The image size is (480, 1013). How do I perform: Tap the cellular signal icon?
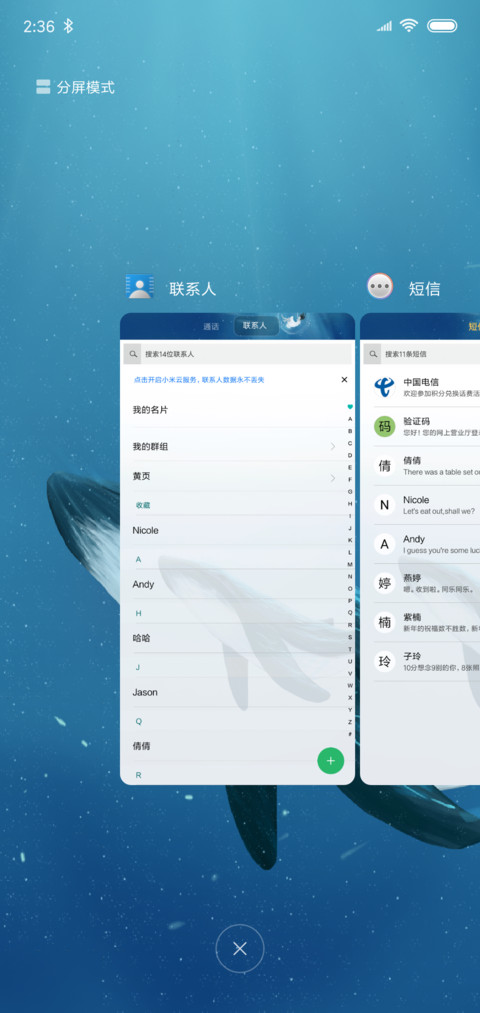coord(384,26)
